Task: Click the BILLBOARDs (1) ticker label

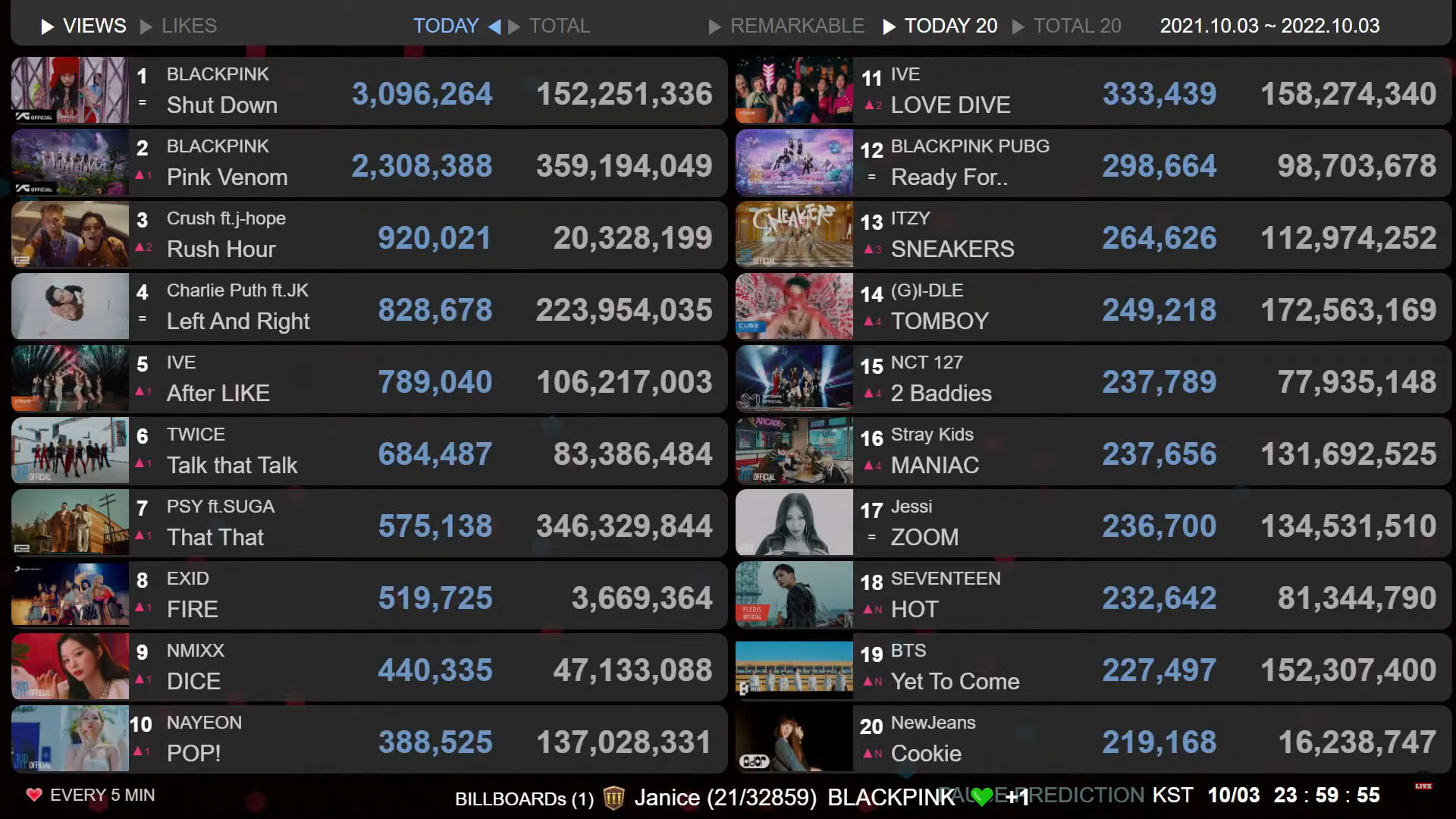Action: click(524, 799)
